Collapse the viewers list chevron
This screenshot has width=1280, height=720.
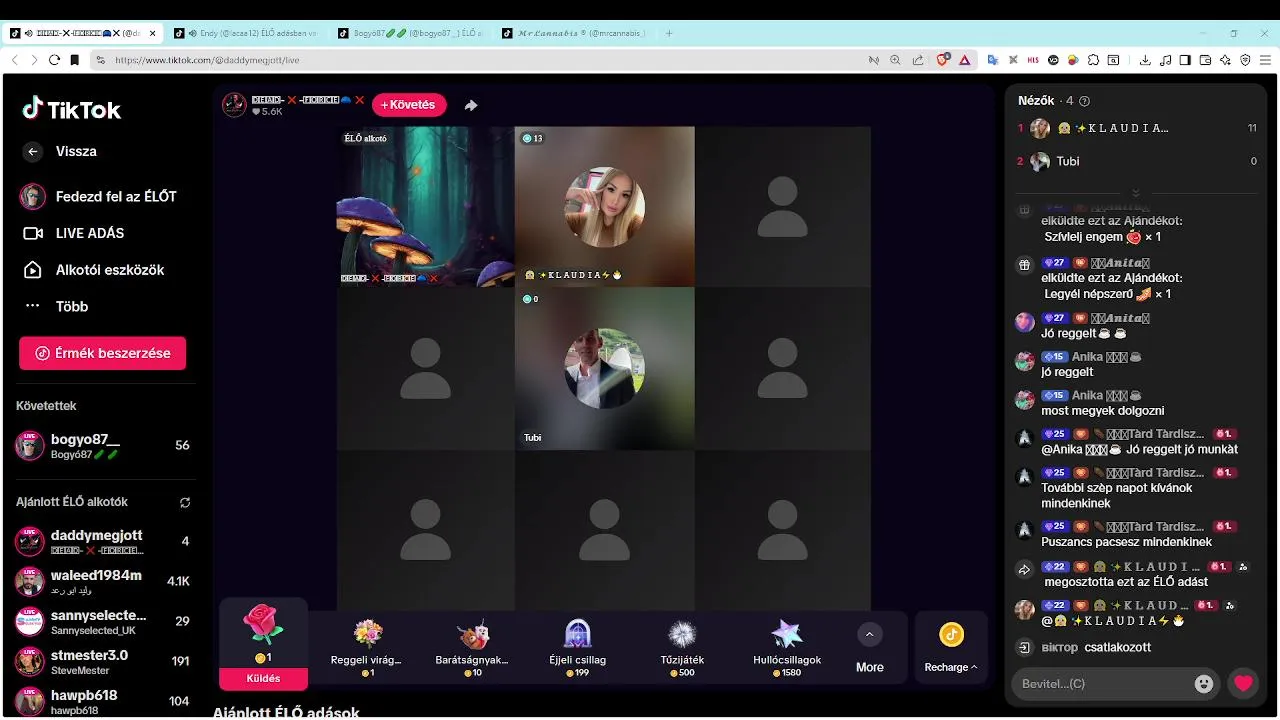[1135, 193]
